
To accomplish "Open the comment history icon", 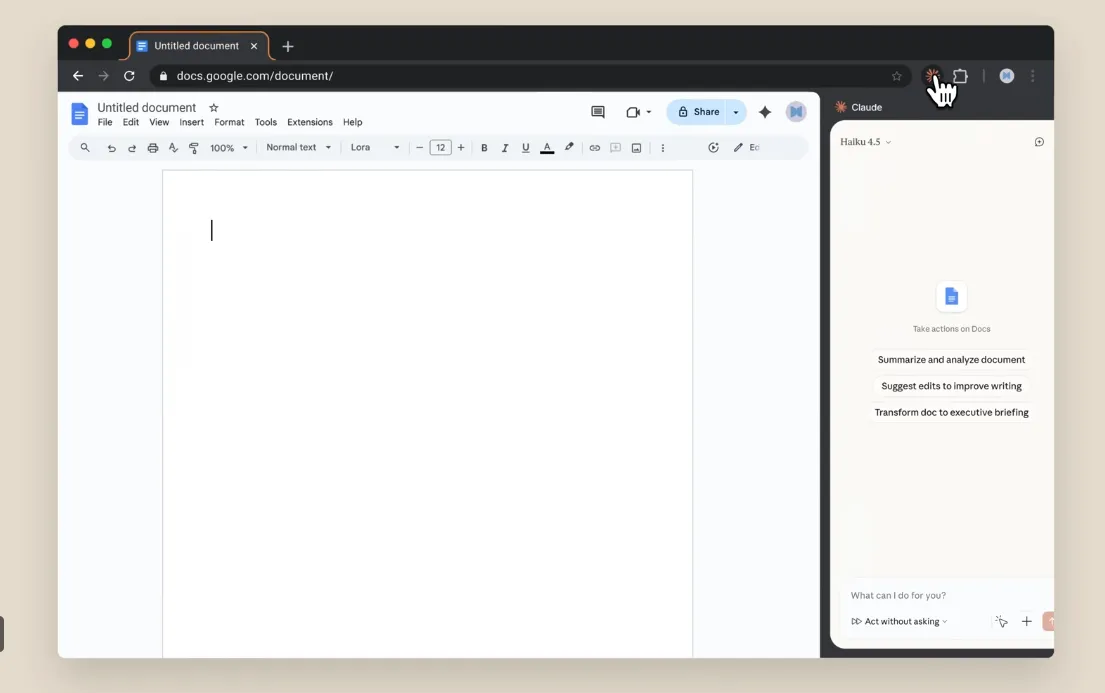I will point(598,112).
